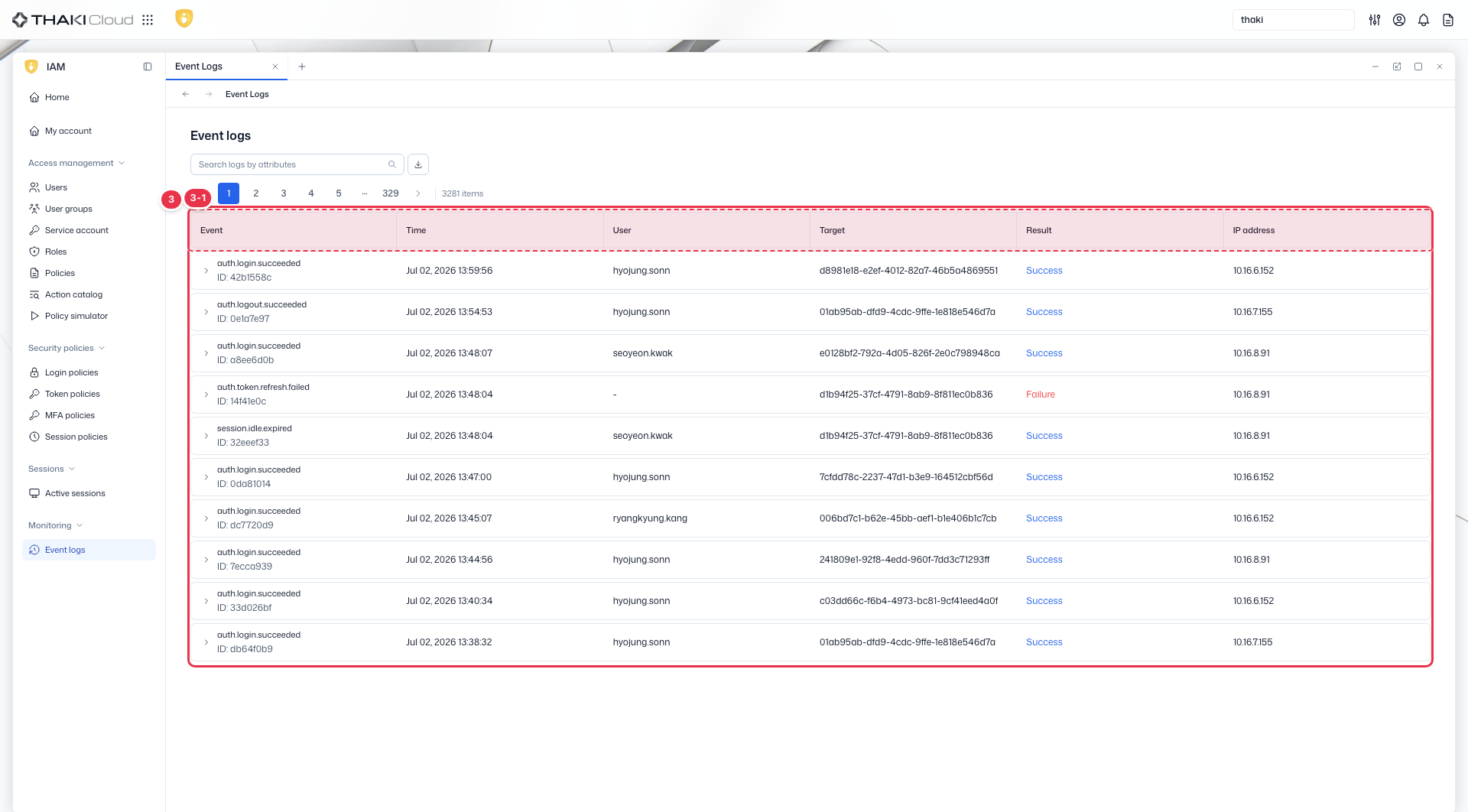Screen dimensions: 1468x812
Task: Pop out the window with the external icon
Action: tap(1397, 67)
